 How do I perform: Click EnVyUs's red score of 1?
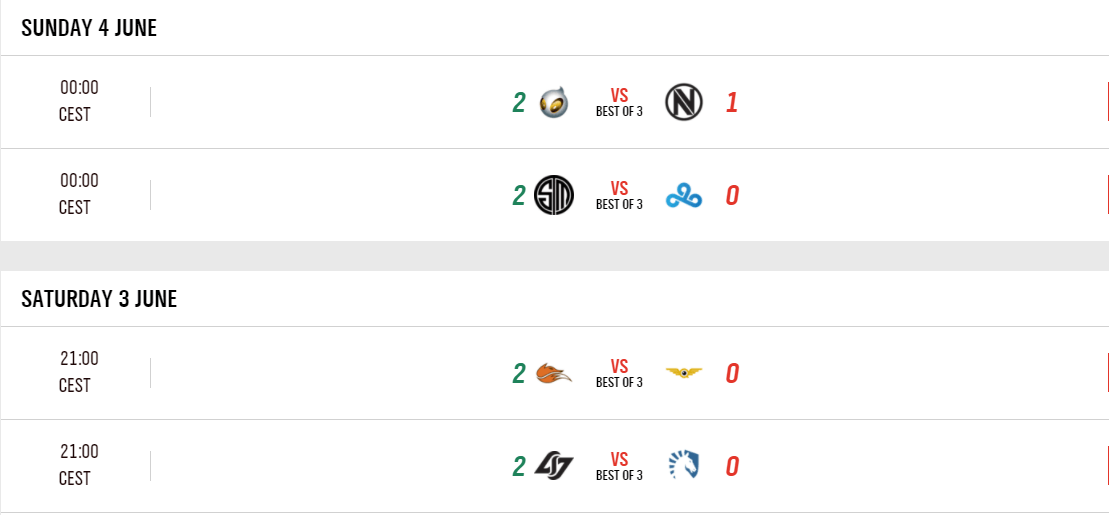click(x=732, y=103)
